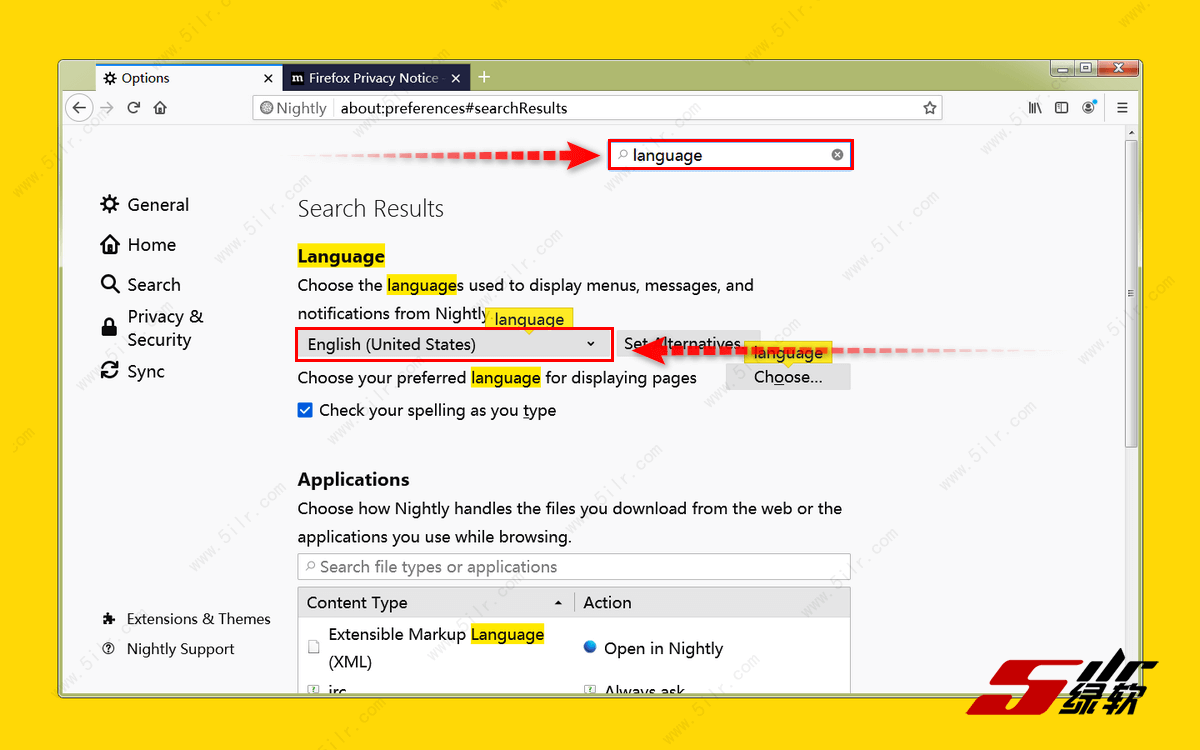Screen dimensions: 1200x750
Task: Expand the English (United States) dropdown
Action: pos(454,344)
